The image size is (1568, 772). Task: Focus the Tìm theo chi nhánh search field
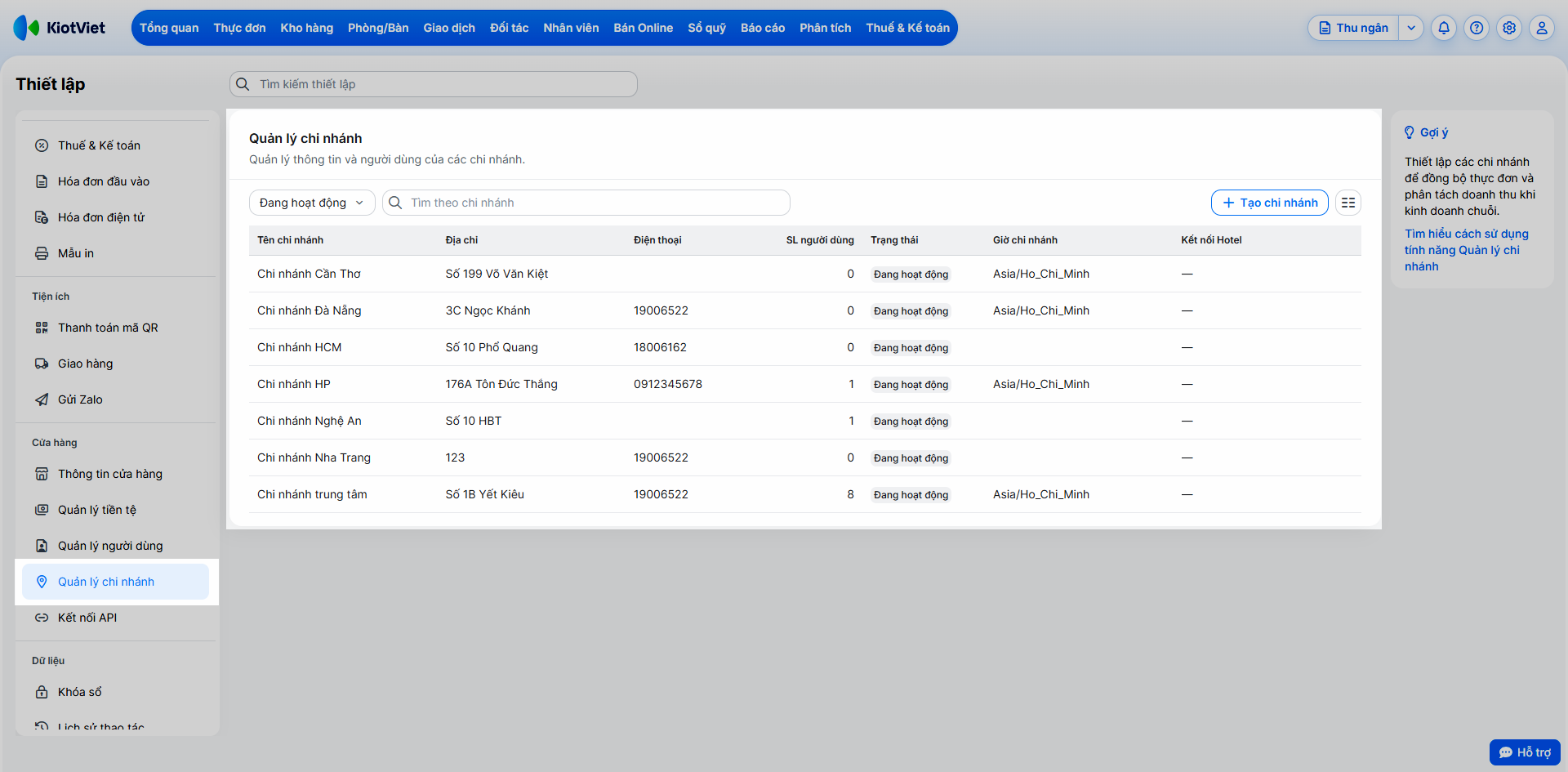coord(586,203)
